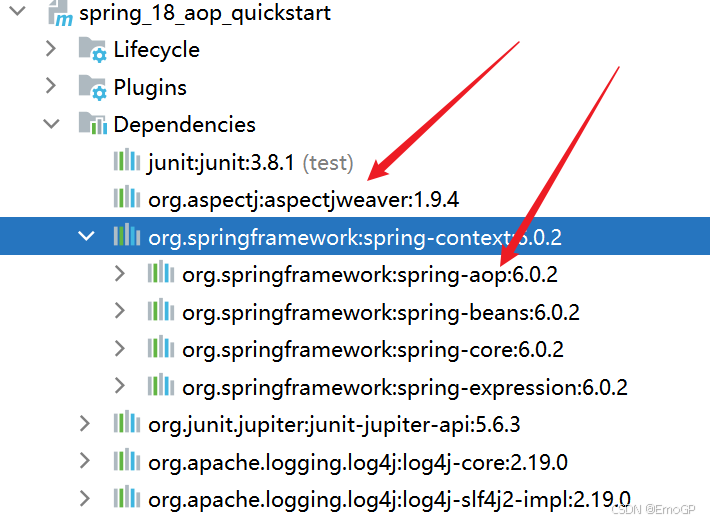This screenshot has width=710, height=522.
Task: Click the library icon beside spring-context
Action: [x=127, y=235]
